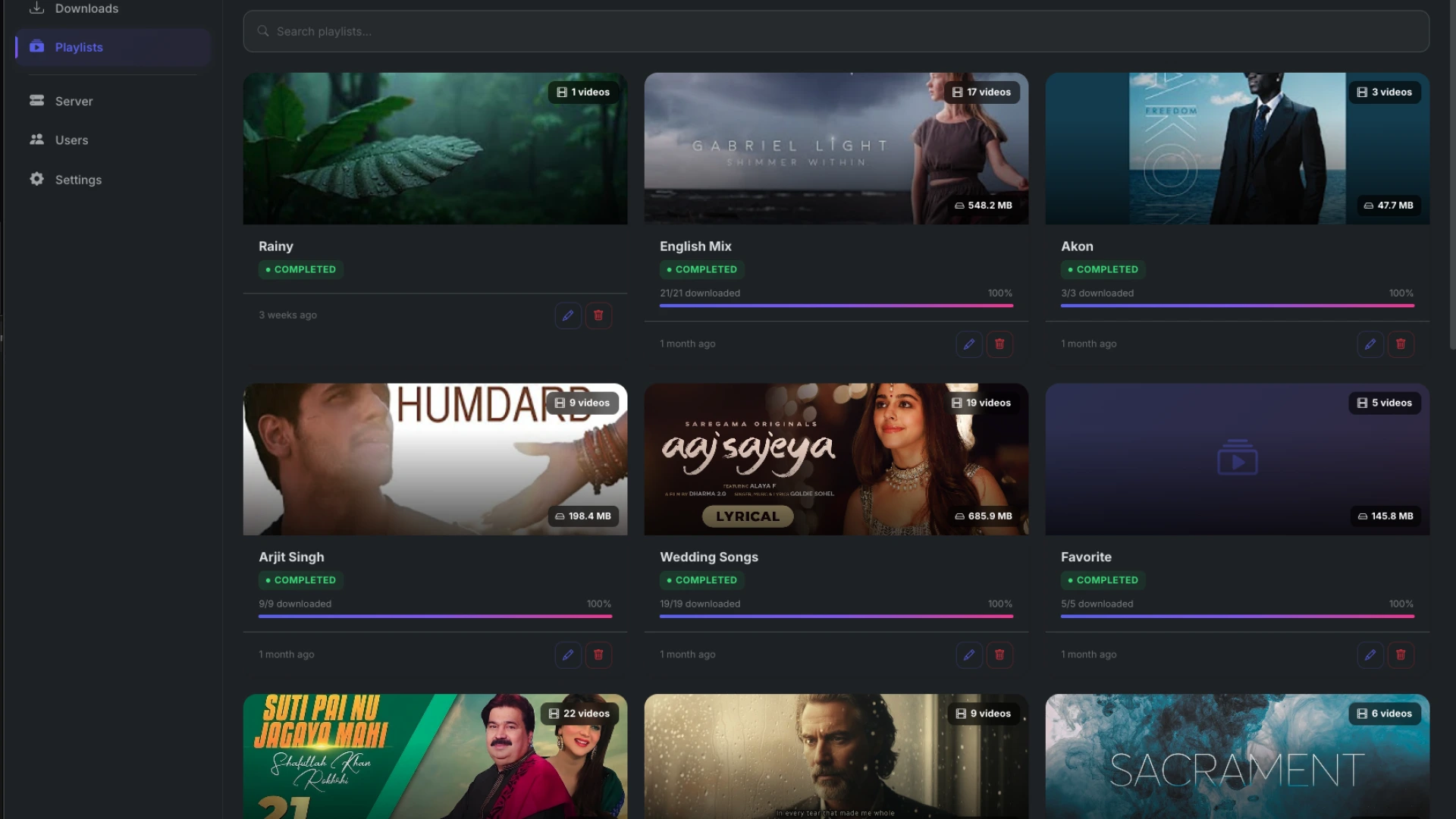
Task: Go to the Users page
Action: tap(112, 140)
